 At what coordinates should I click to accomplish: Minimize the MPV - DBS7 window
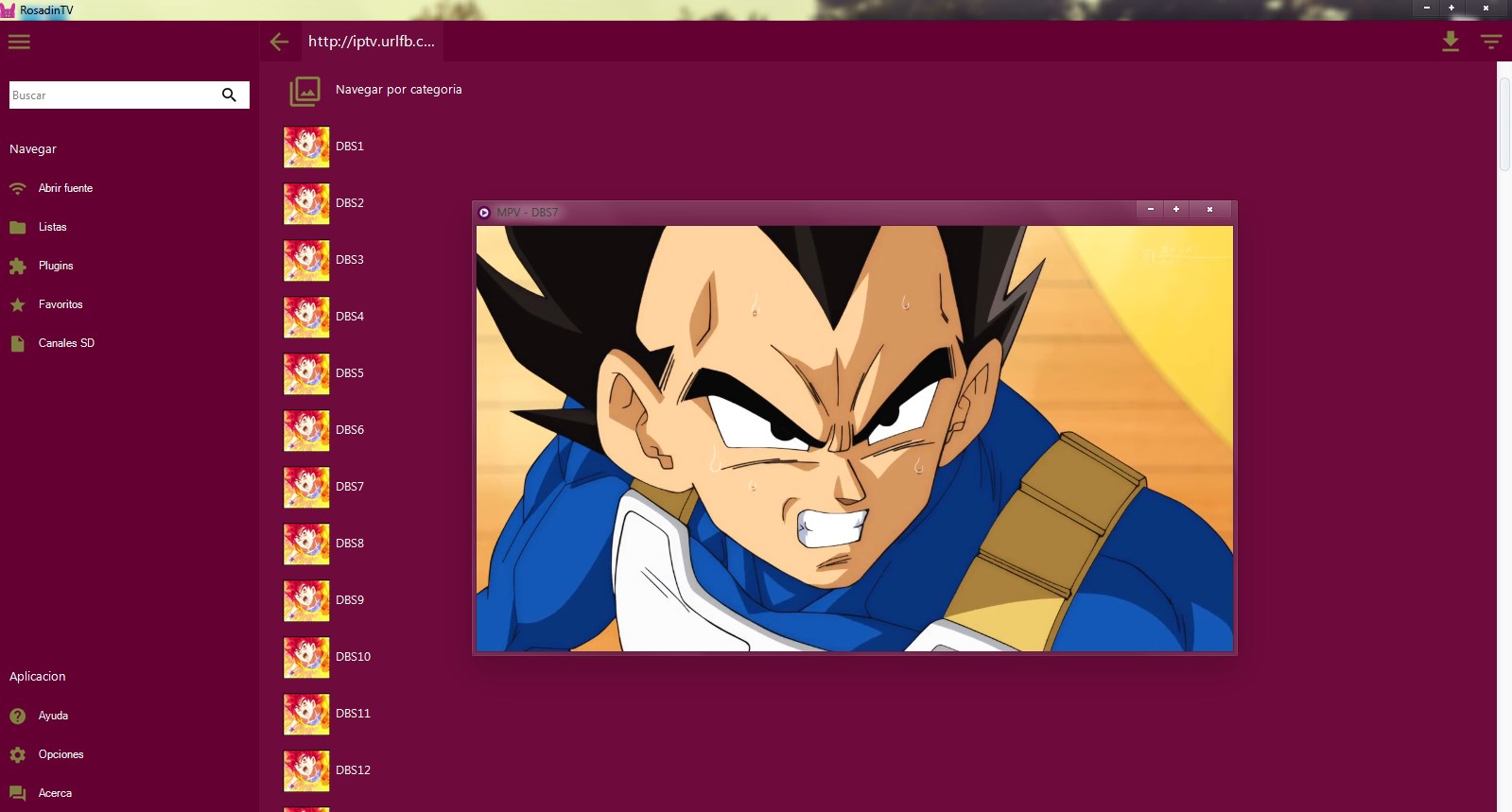1150,209
